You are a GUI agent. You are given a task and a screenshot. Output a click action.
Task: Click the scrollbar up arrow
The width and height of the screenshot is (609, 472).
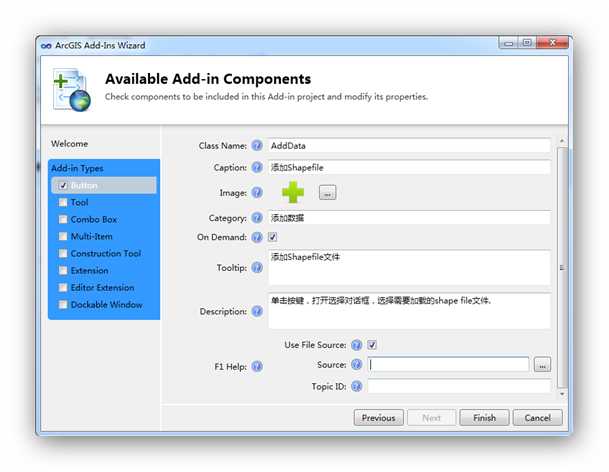562,141
